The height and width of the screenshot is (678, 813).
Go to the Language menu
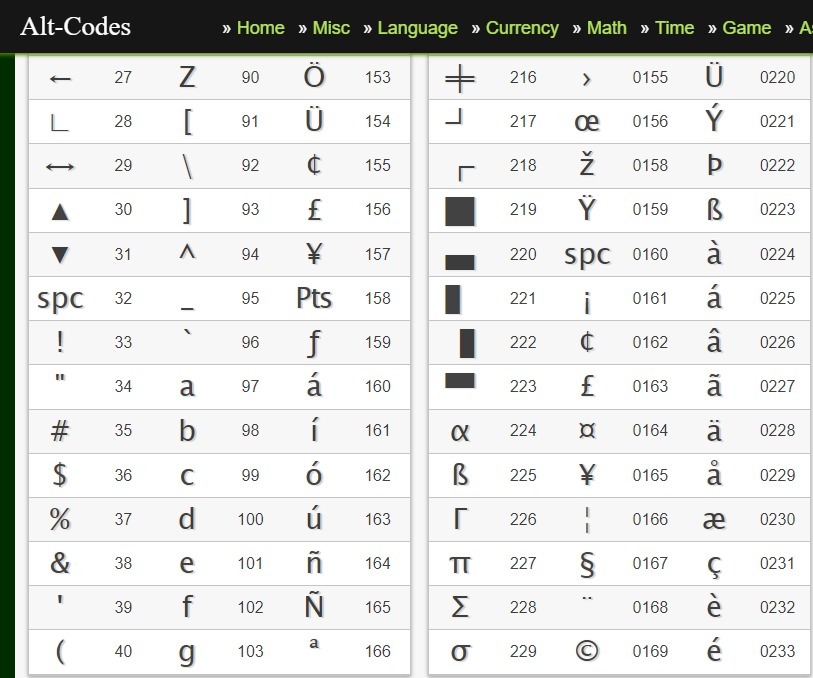coord(417,28)
